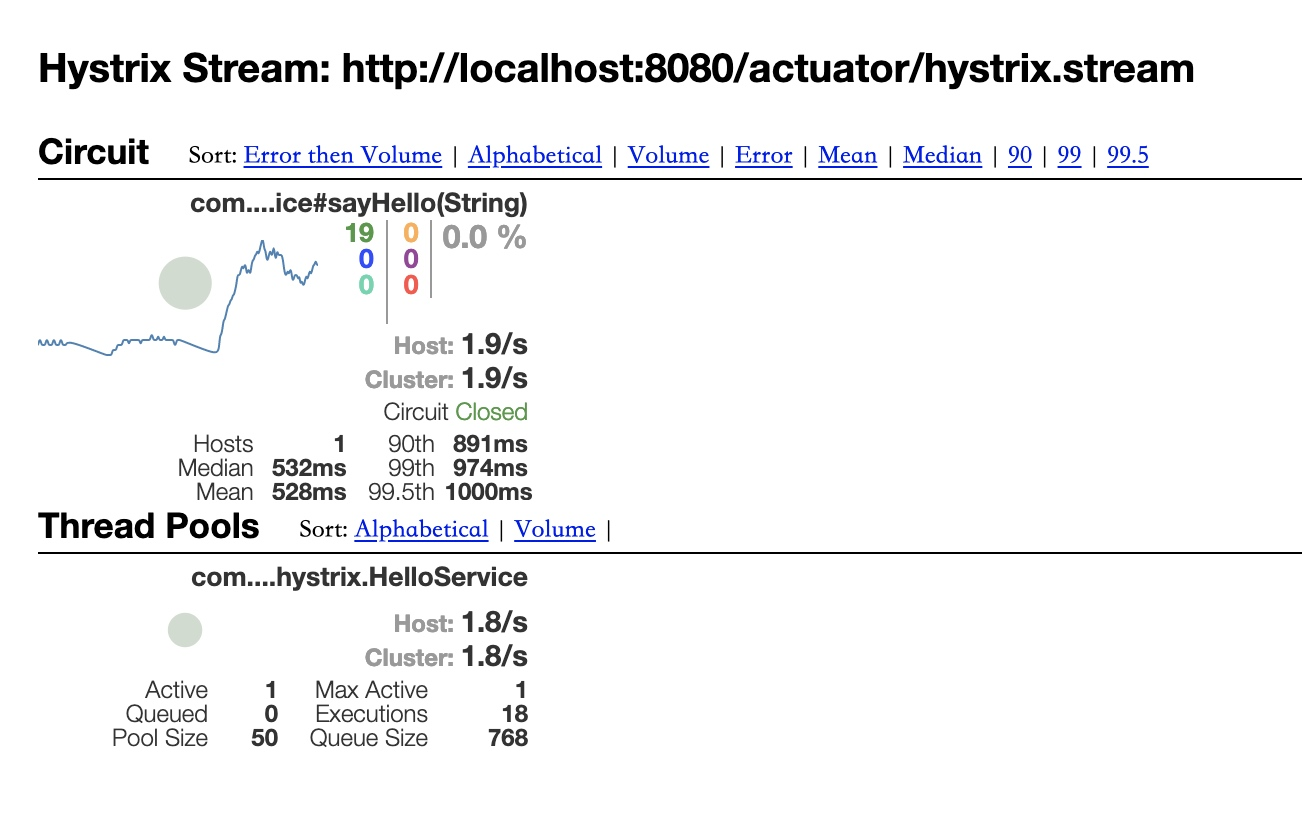Click the 0.0 % error percentage
1302x818 pixels.
click(x=484, y=238)
